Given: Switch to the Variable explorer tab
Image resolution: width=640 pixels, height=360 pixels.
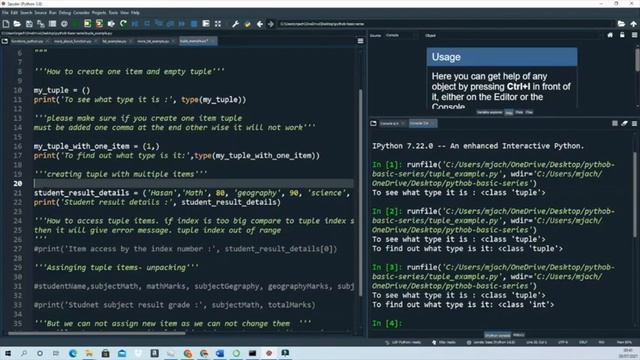Looking at the screenshot, I should coord(489,112).
